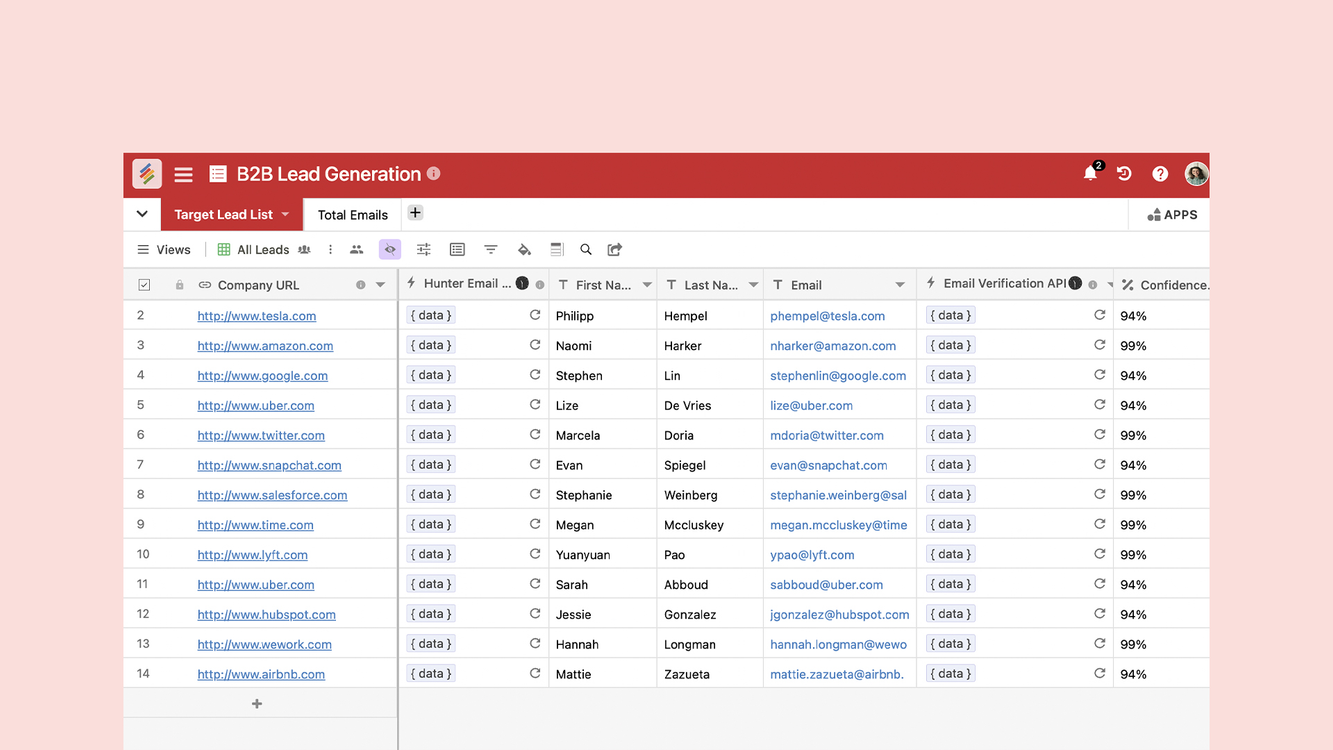Viewport: 1333px width, 750px height.
Task: Expand the tables list chevron
Action: pyautogui.click(x=142, y=214)
